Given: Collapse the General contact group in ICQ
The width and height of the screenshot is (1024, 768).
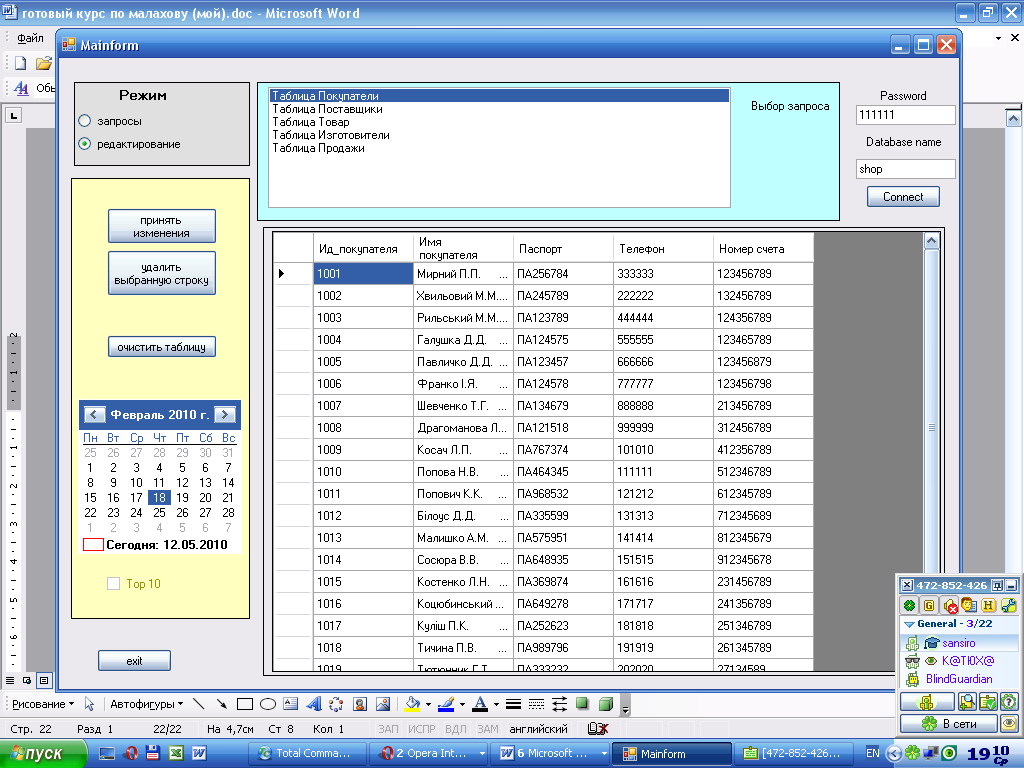Looking at the screenshot, I should click(908, 624).
